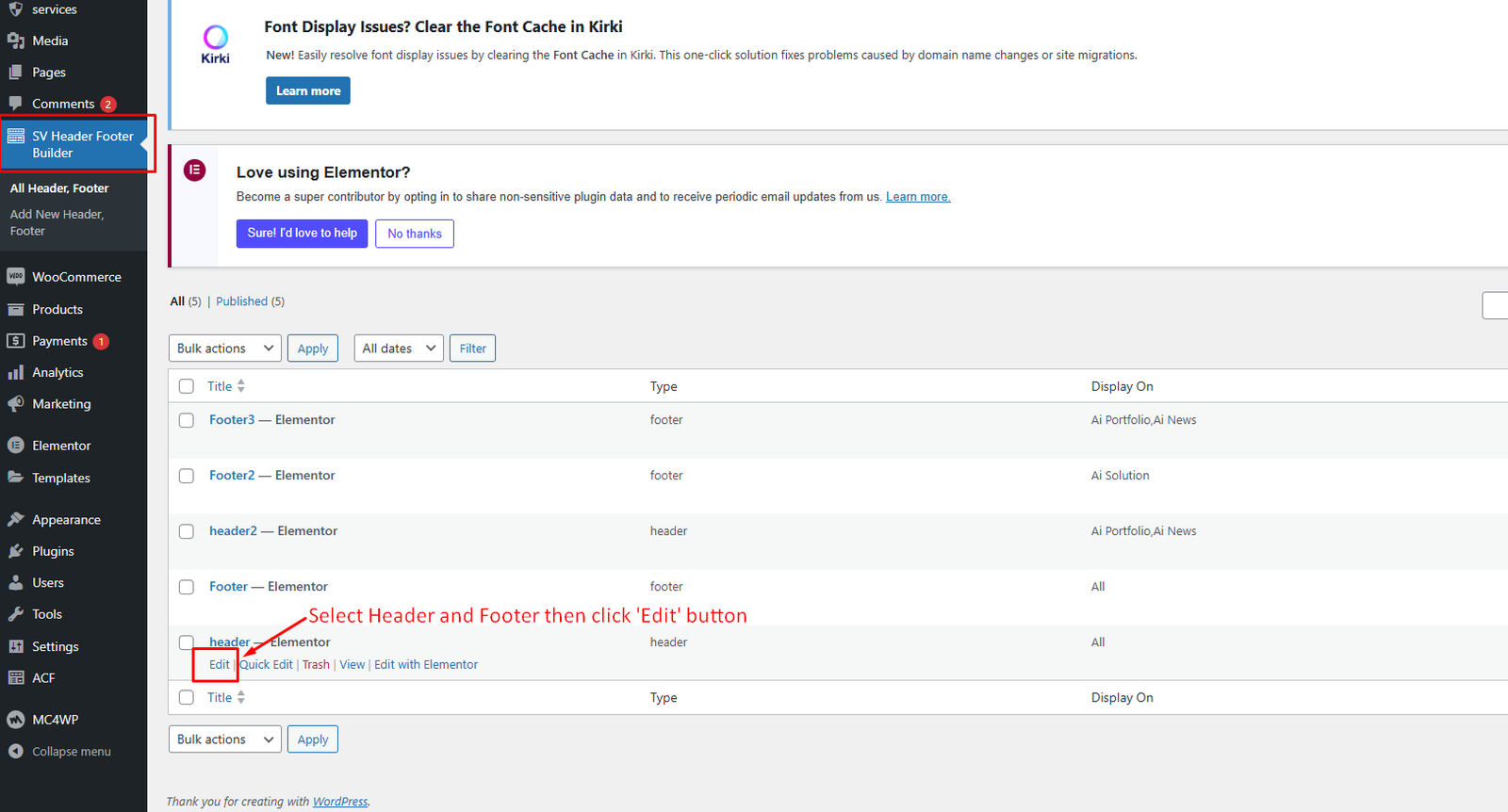The height and width of the screenshot is (812, 1508).
Task: Sort table by the Title column header
Action: (220, 386)
